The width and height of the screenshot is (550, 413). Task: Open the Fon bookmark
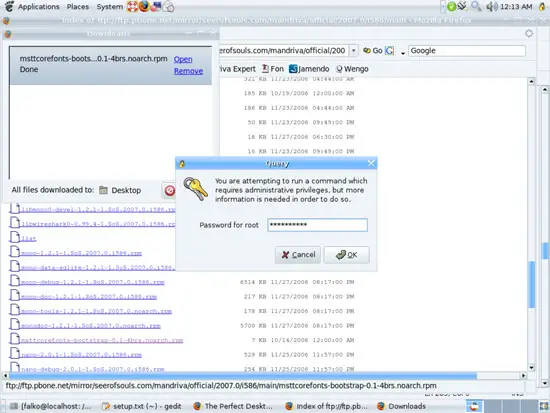click(x=273, y=69)
